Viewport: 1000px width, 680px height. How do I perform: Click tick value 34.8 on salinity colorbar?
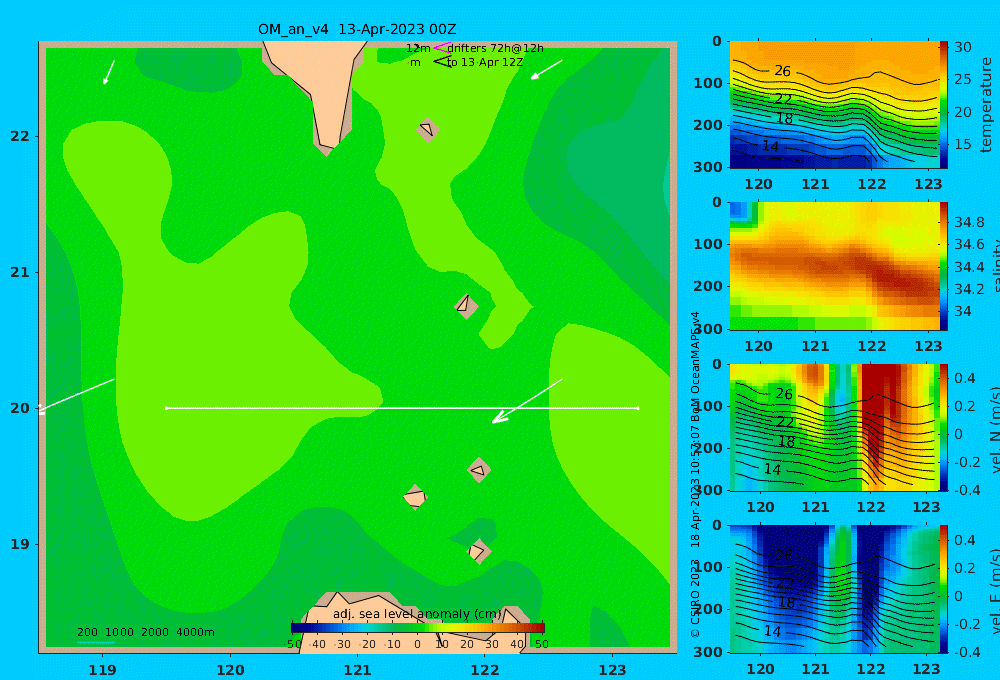tap(969, 222)
